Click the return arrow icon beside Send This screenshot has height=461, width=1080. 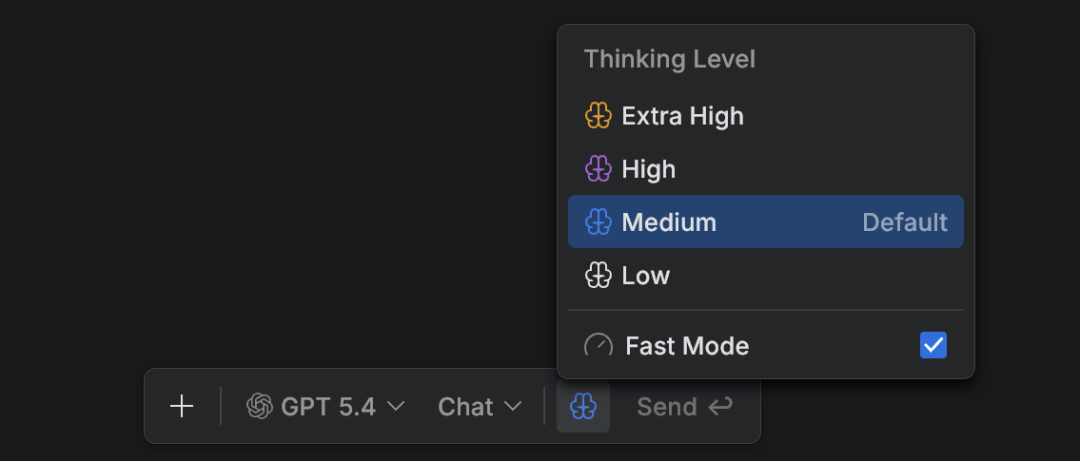click(720, 406)
